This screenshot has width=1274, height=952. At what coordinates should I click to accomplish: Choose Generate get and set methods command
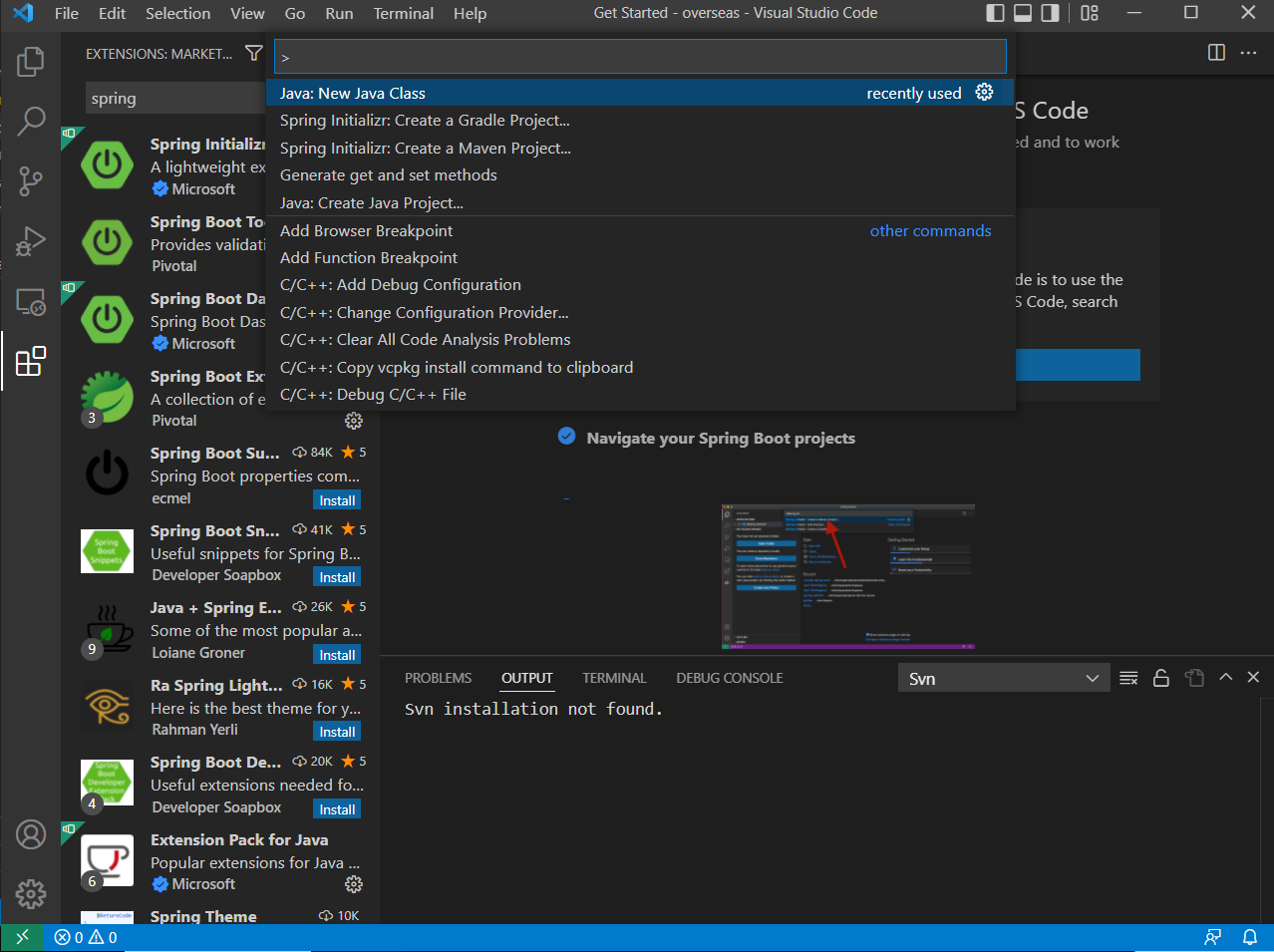coord(640,174)
